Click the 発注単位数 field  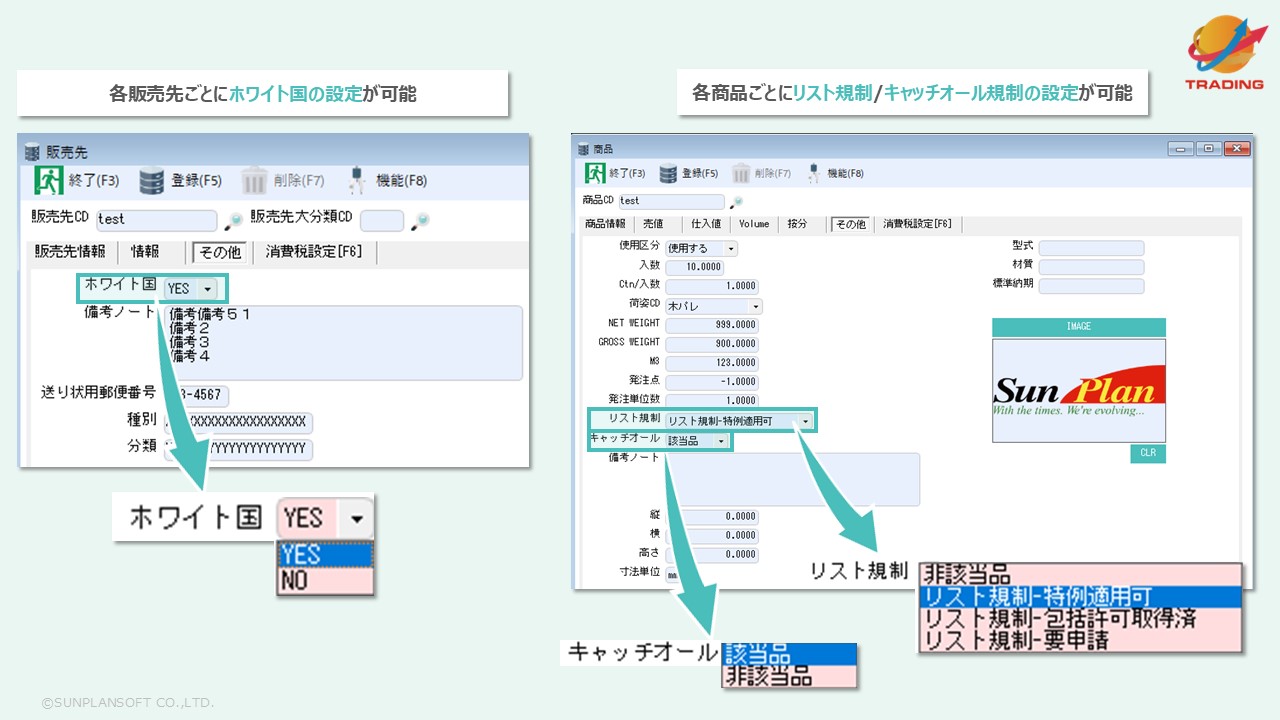712,401
